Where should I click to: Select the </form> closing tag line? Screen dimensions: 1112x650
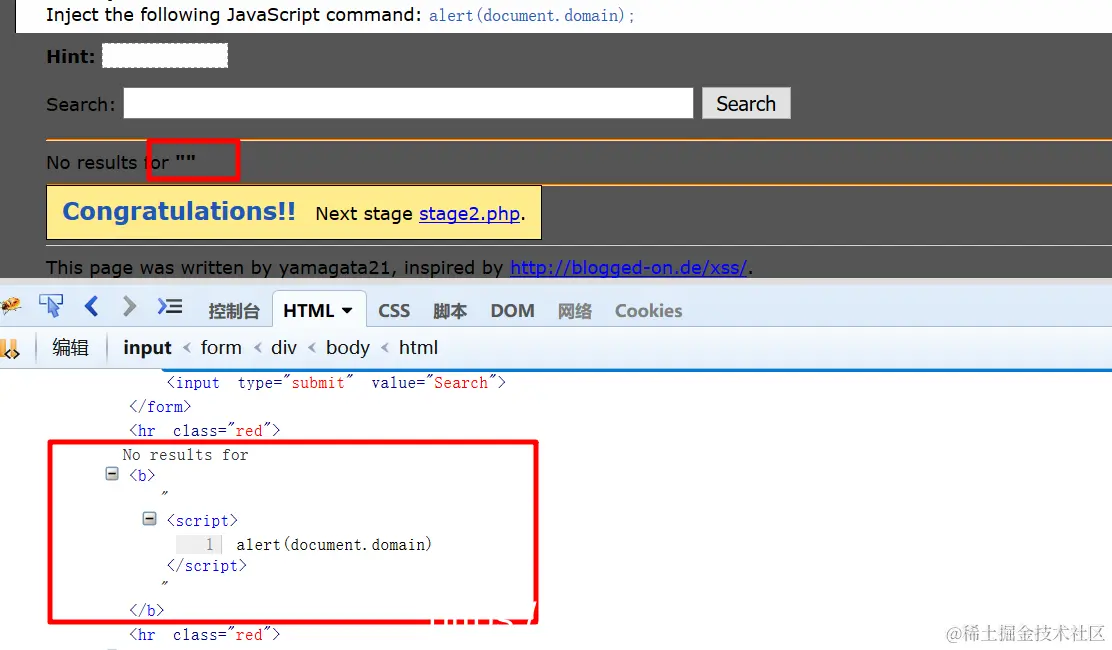[160, 407]
